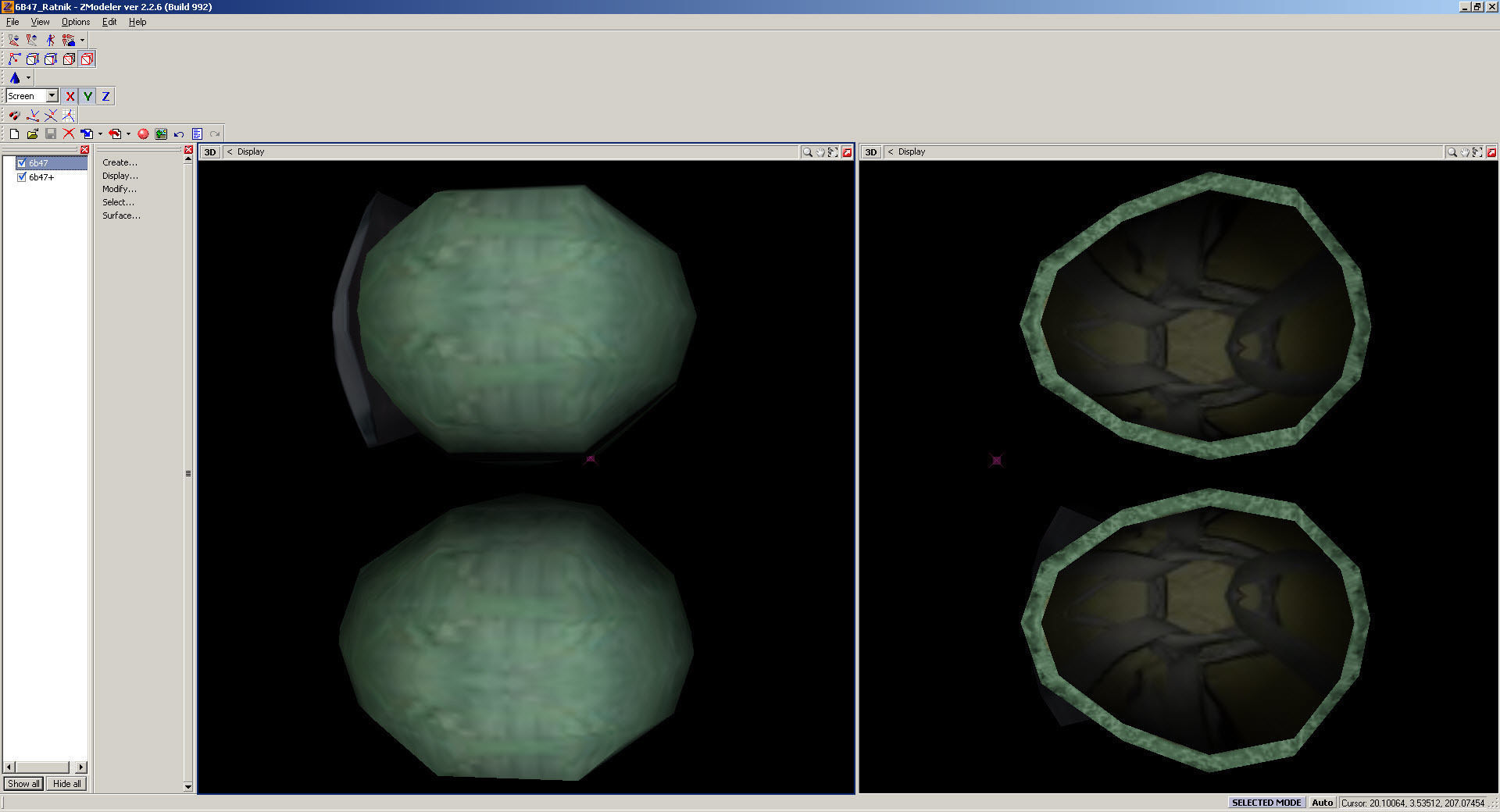1500x812 pixels.
Task: Close the objects list panel
Action: pyautogui.click(x=84, y=149)
